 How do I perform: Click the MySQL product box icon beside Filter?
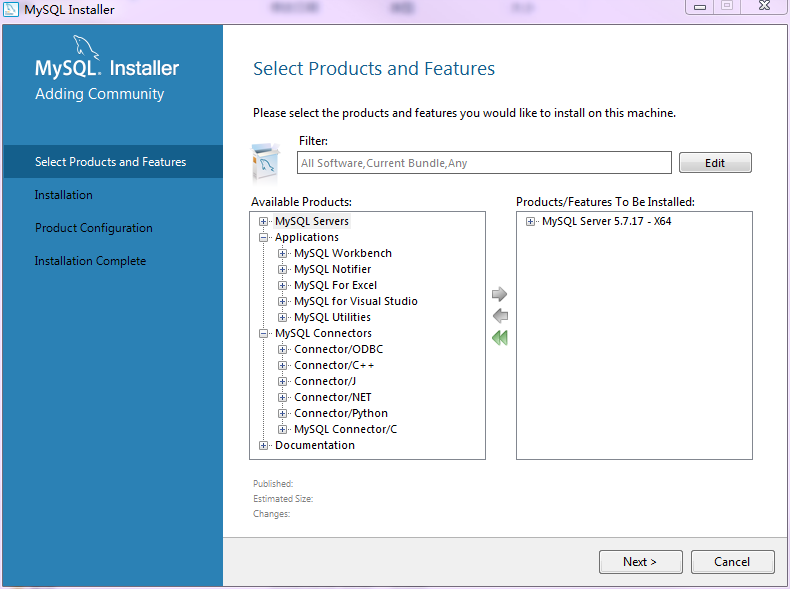(265, 162)
